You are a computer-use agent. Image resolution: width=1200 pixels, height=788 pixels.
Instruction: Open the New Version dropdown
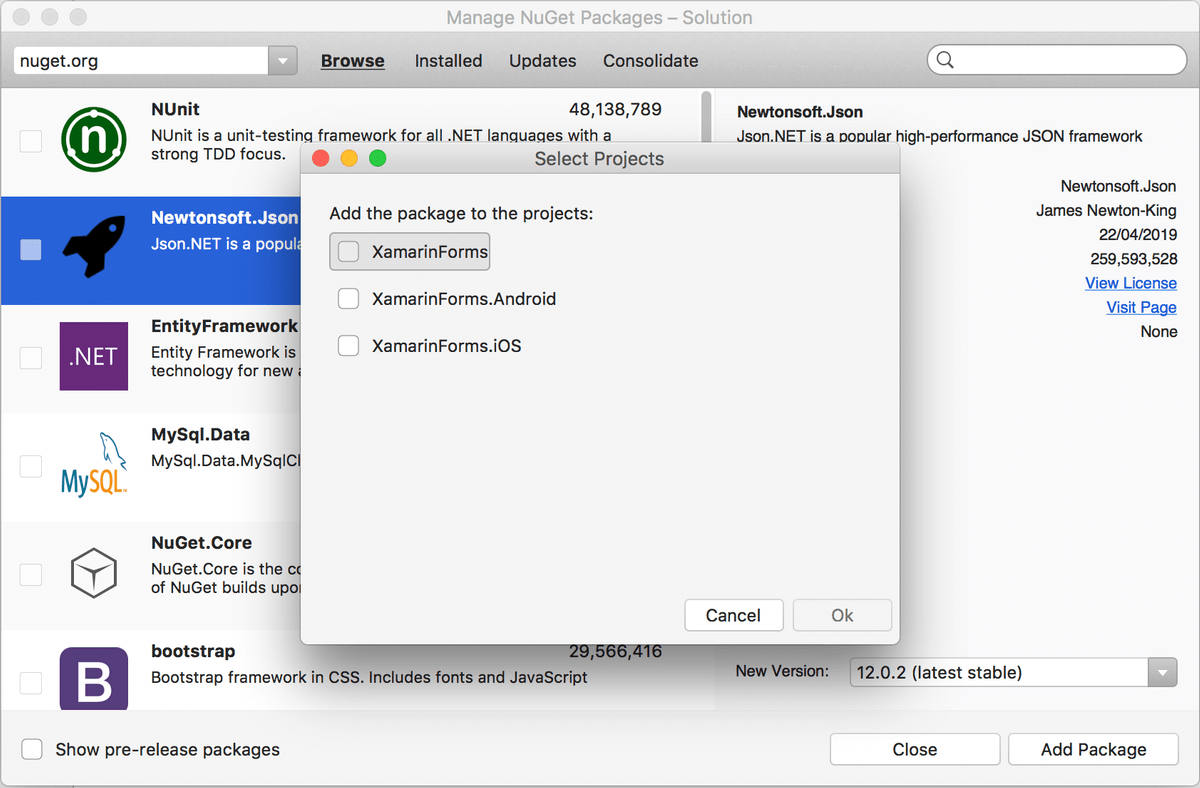point(1162,672)
